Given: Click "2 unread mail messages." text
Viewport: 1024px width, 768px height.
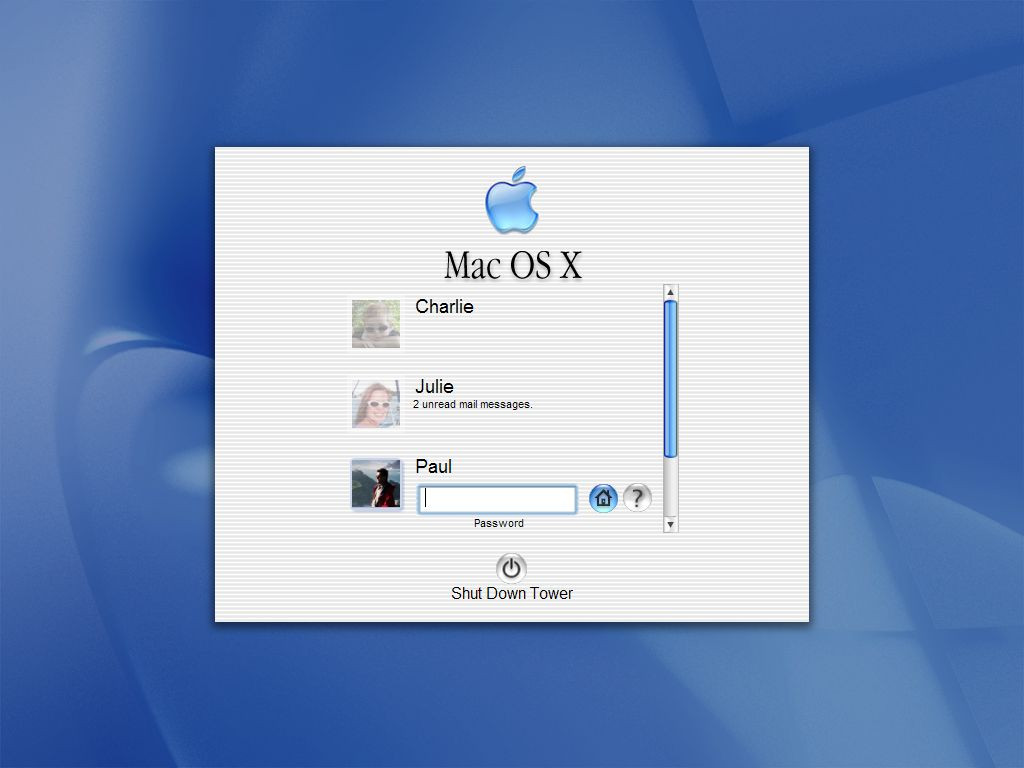Looking at the screenshot, I should (x=473, y=404).
